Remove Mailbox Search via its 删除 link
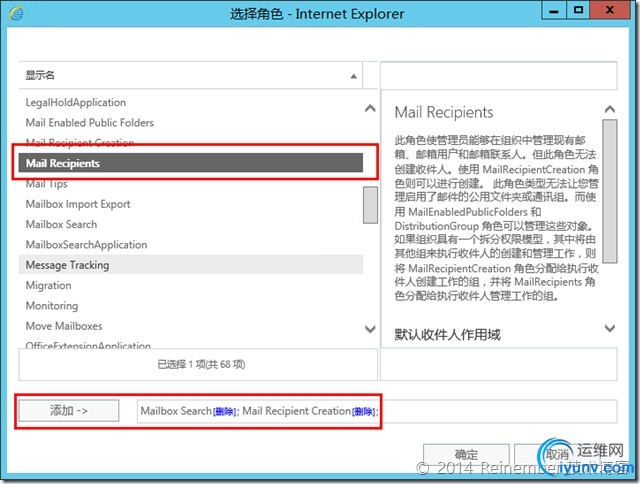 [224, 412]
